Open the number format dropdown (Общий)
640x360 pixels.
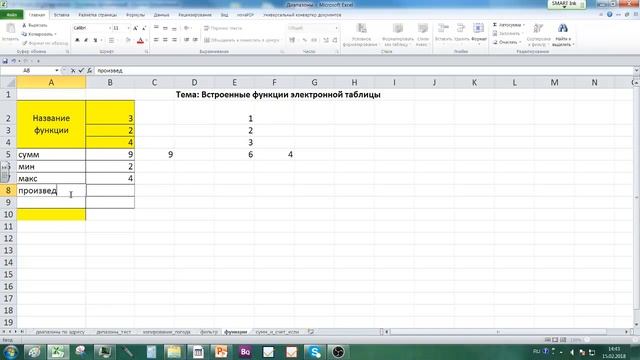(336, 28)
